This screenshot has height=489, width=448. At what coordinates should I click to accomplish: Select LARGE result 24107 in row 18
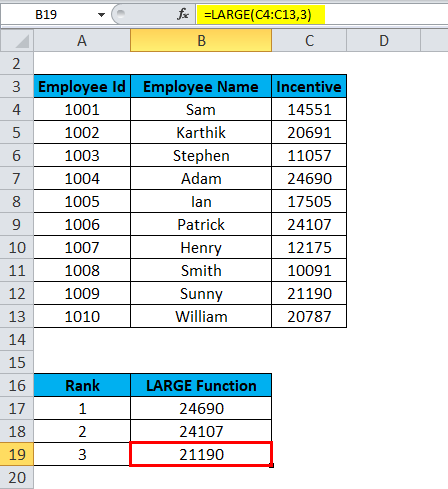click(x=201, y=431)
